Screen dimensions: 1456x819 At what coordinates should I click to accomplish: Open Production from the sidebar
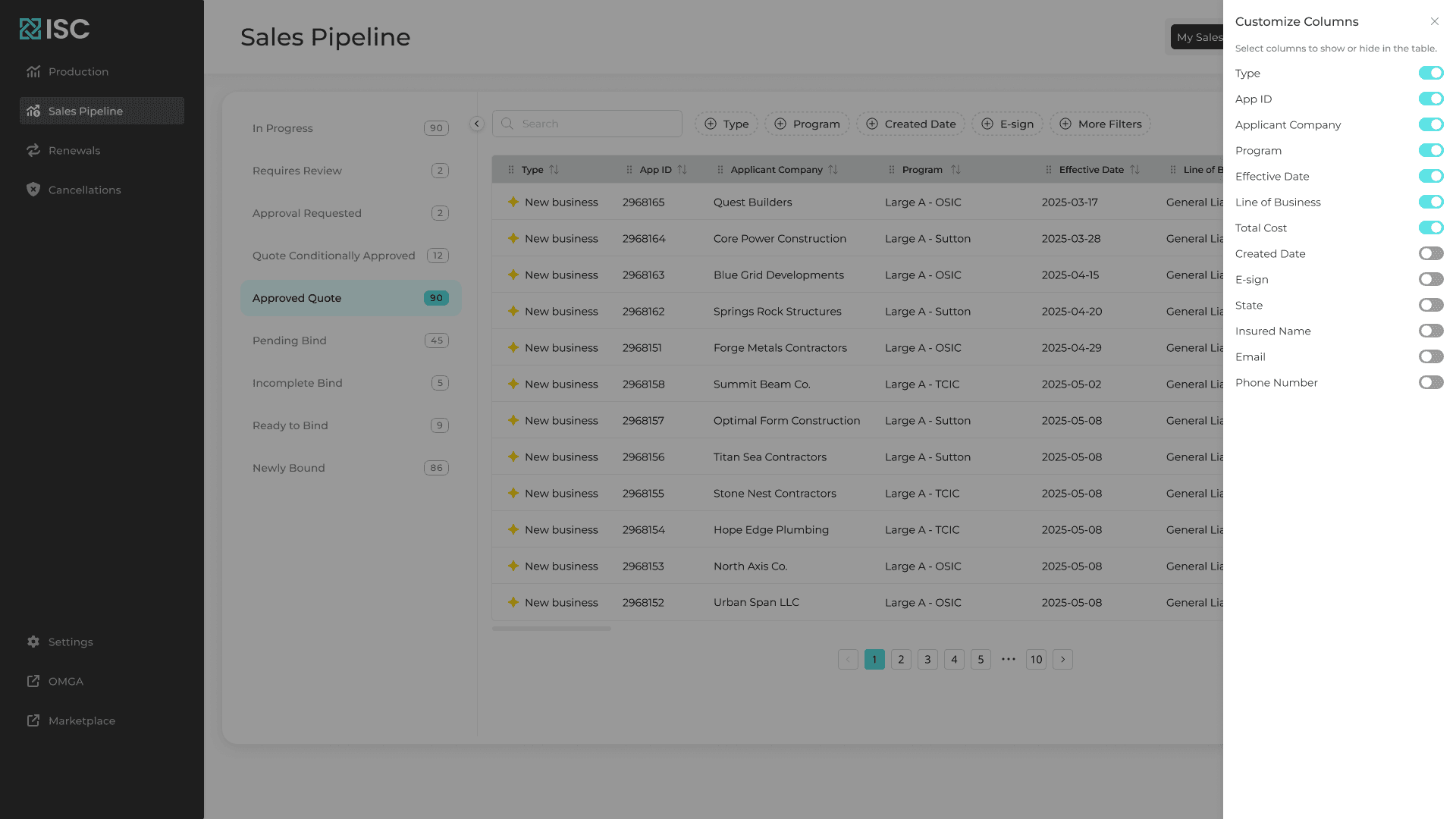click(102, 71)
